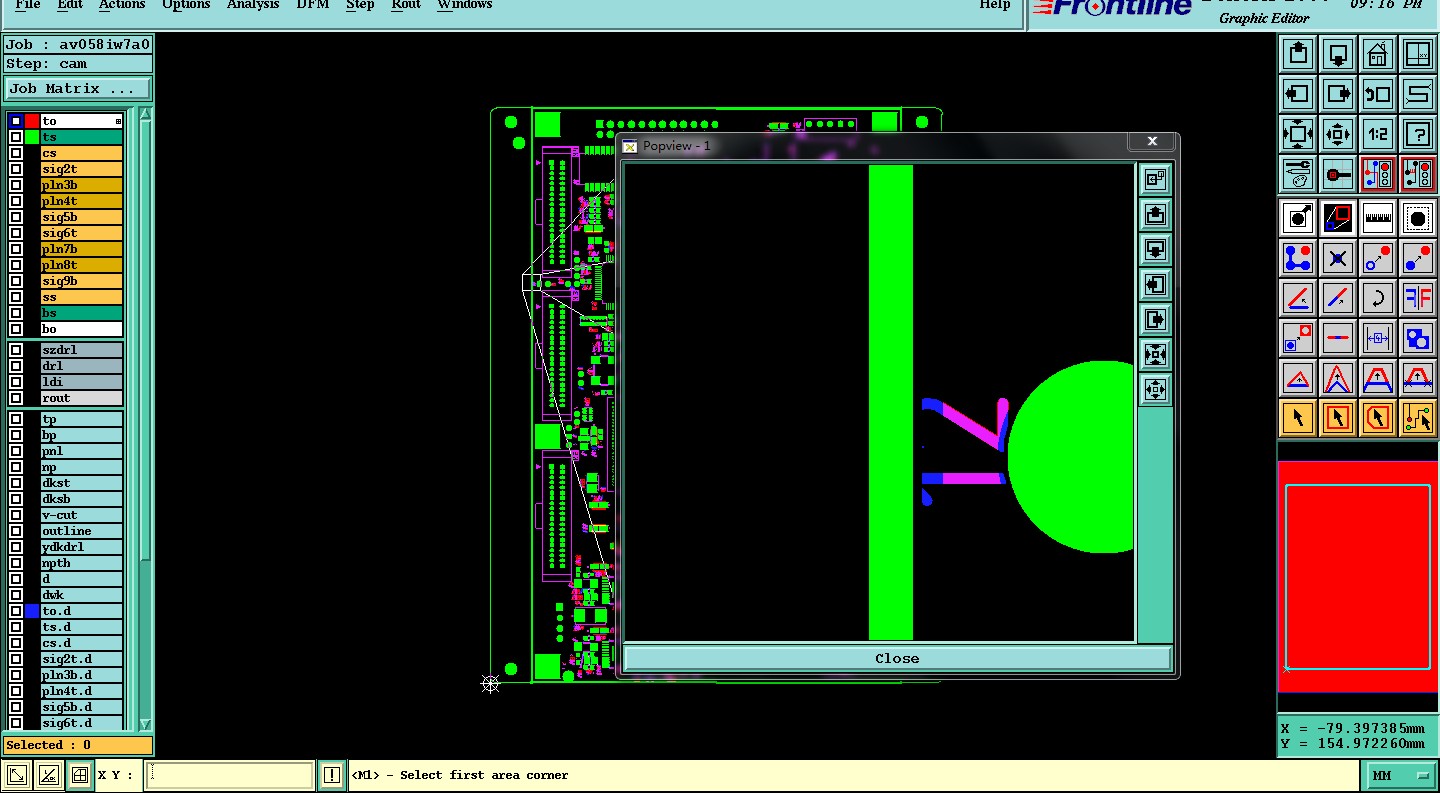This screenshot has width=1440, height=793.
Task: Click the wrench and palette settings icon
Action: tap(1298, 174)
